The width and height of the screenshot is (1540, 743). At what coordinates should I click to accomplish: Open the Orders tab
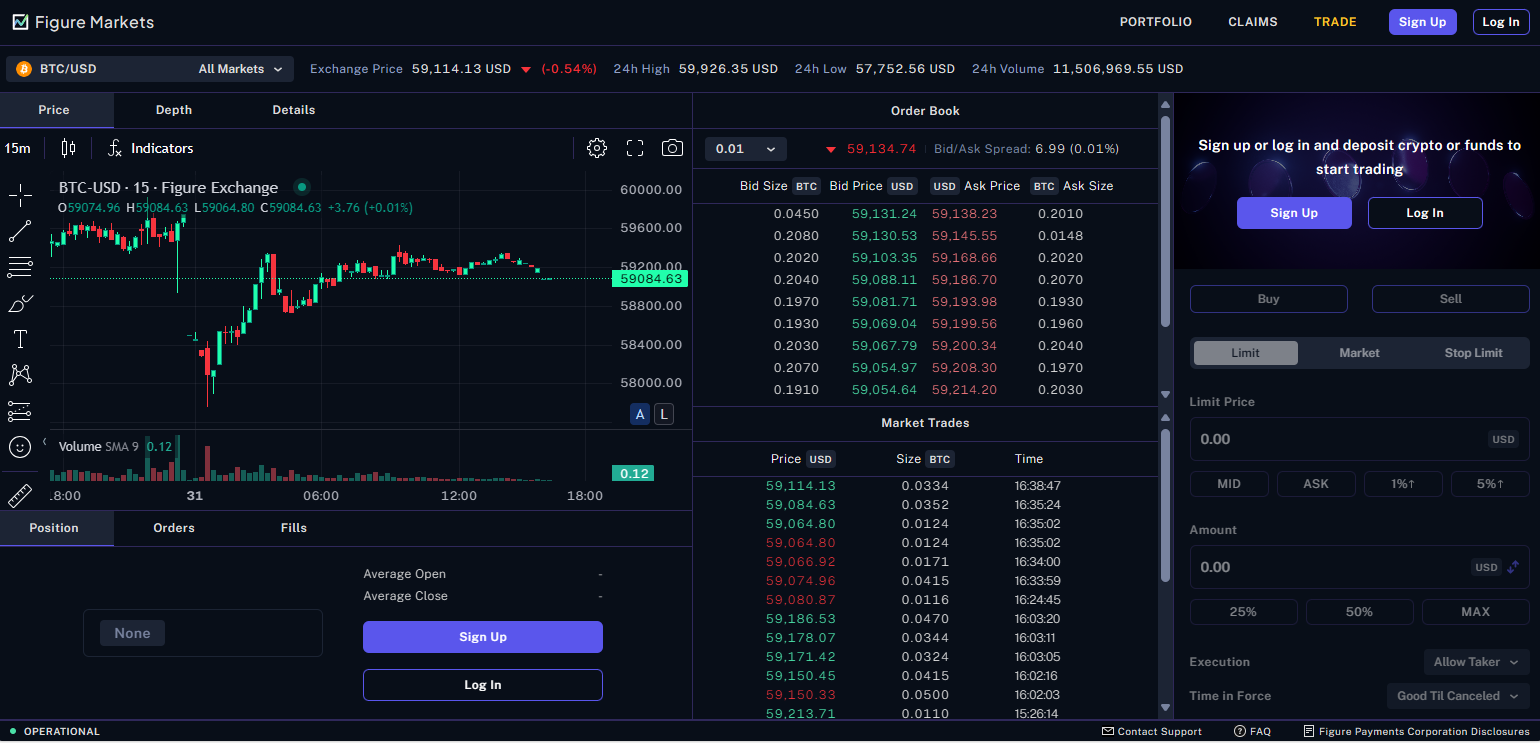coord(174,528)
